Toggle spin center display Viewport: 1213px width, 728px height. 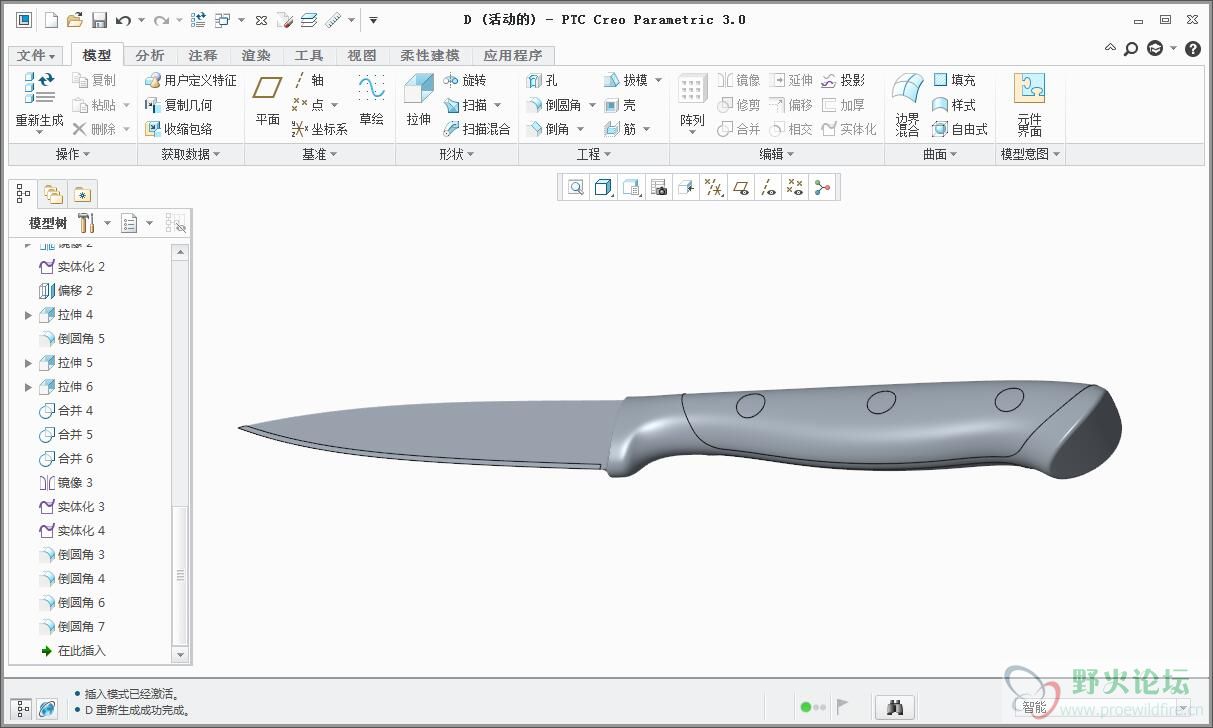tap(823, 187)
